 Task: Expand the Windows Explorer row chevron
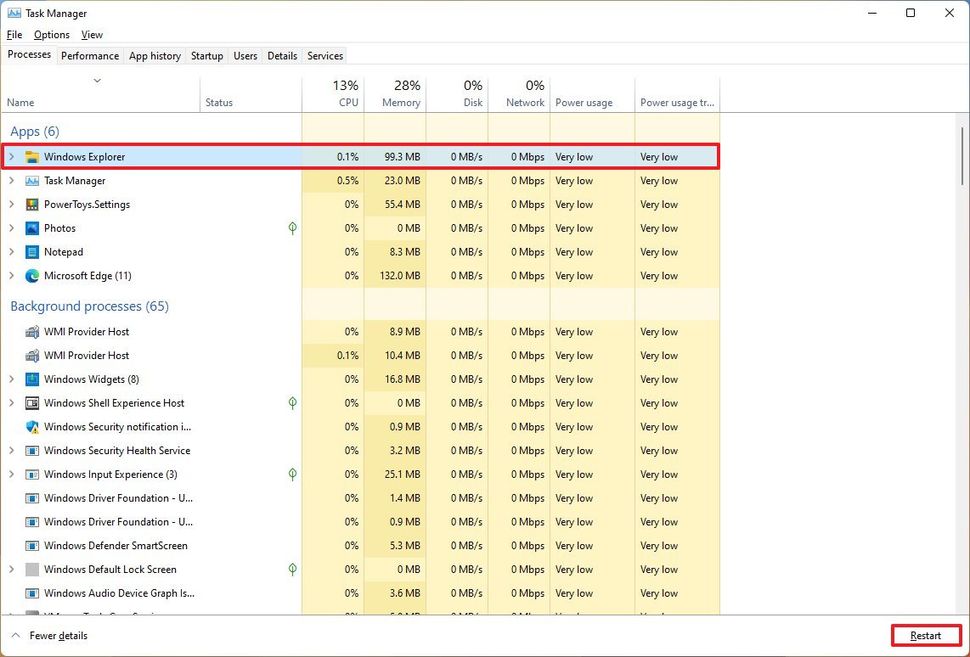pos(11,157)
